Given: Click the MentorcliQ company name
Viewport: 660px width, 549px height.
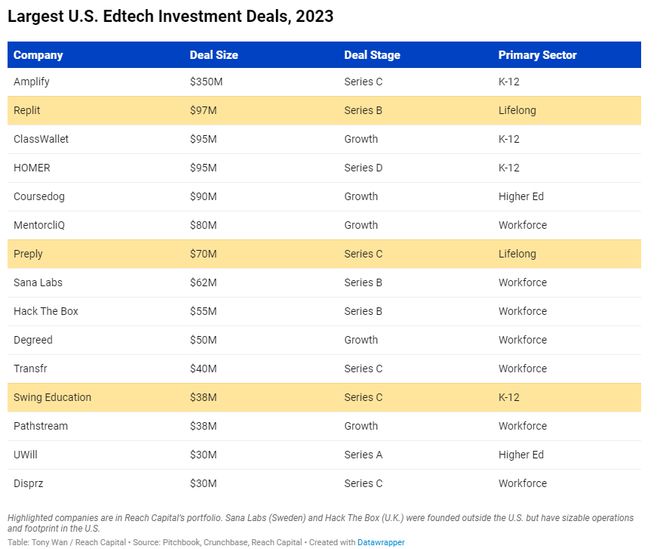Looking at the screenshot, I should (41, 225).
